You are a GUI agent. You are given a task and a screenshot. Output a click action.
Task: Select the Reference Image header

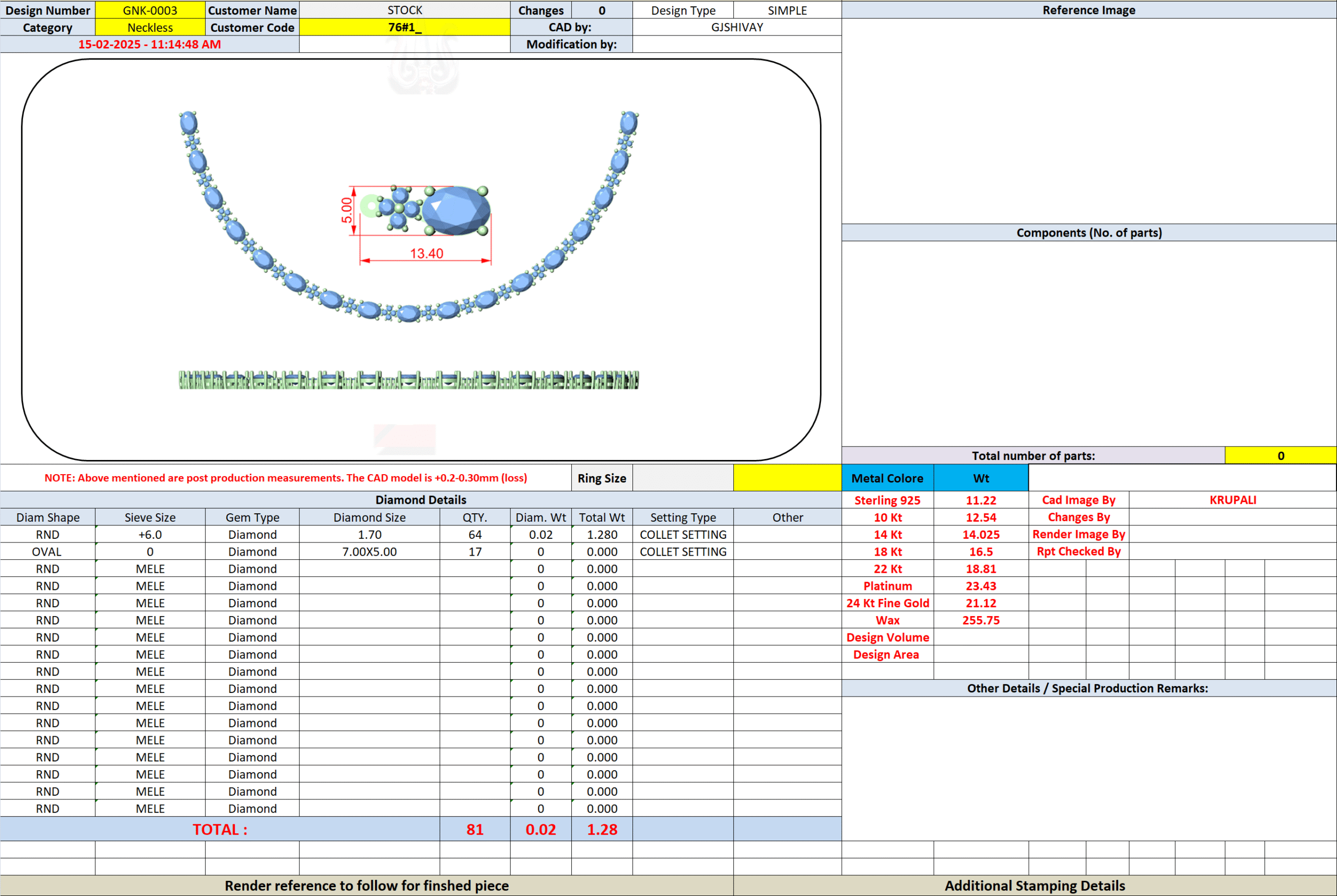pos(1088,10)
